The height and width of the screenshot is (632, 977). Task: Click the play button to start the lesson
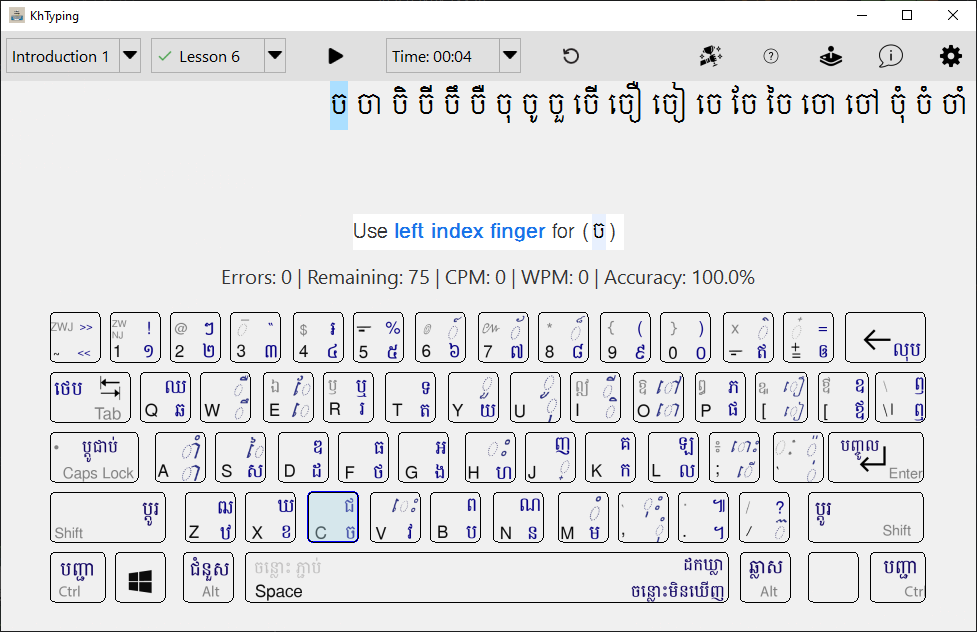pos(336,56)
